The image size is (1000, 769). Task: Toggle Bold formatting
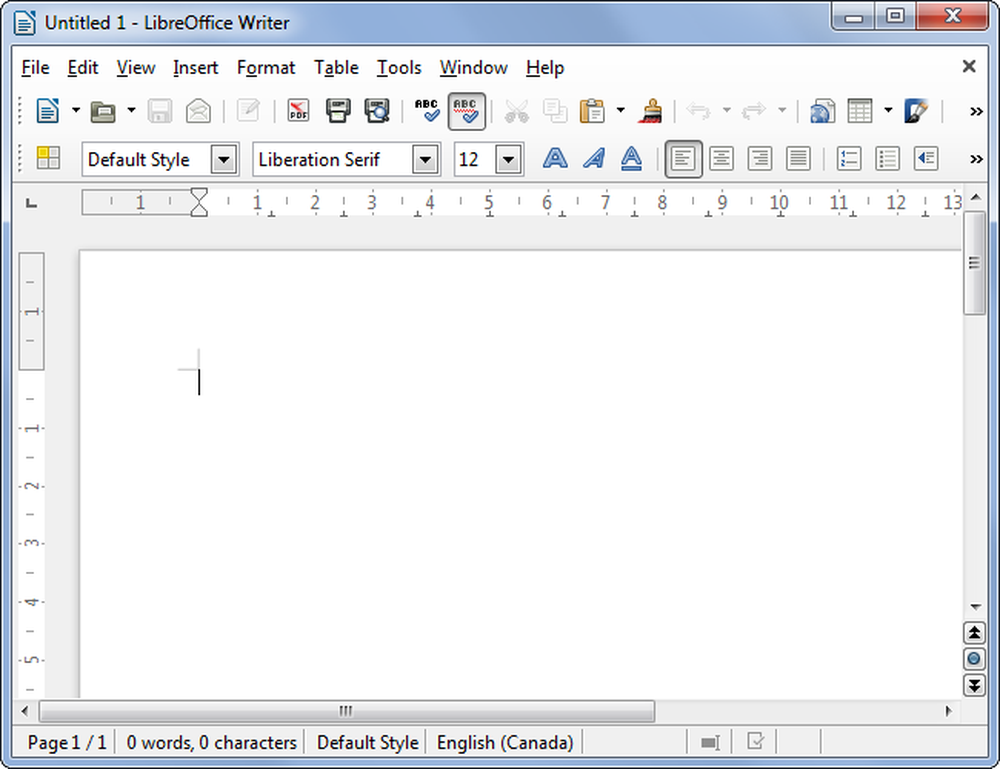555,158
